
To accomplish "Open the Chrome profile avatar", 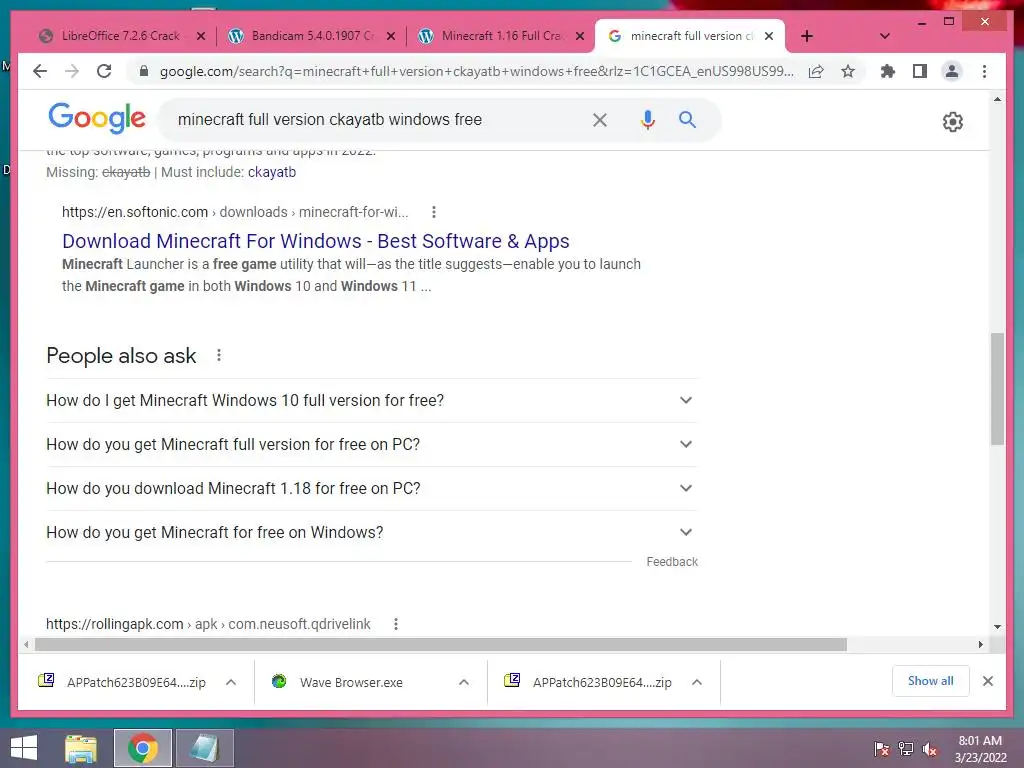I will pyautogui.click(x=952, y=71).
